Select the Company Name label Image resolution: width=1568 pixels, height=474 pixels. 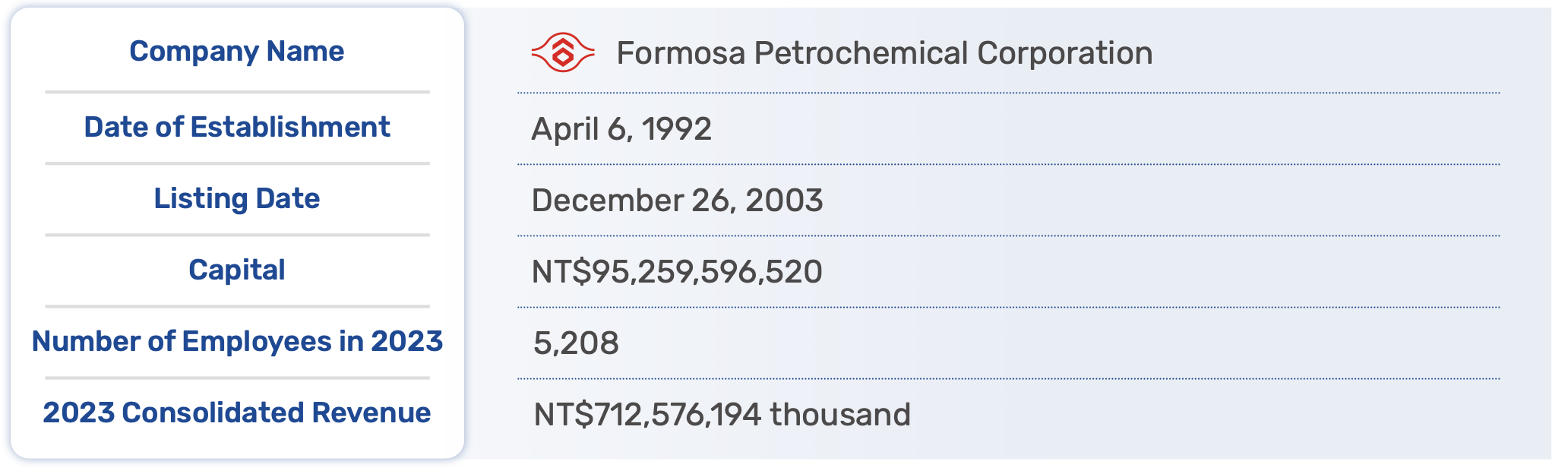237,51
